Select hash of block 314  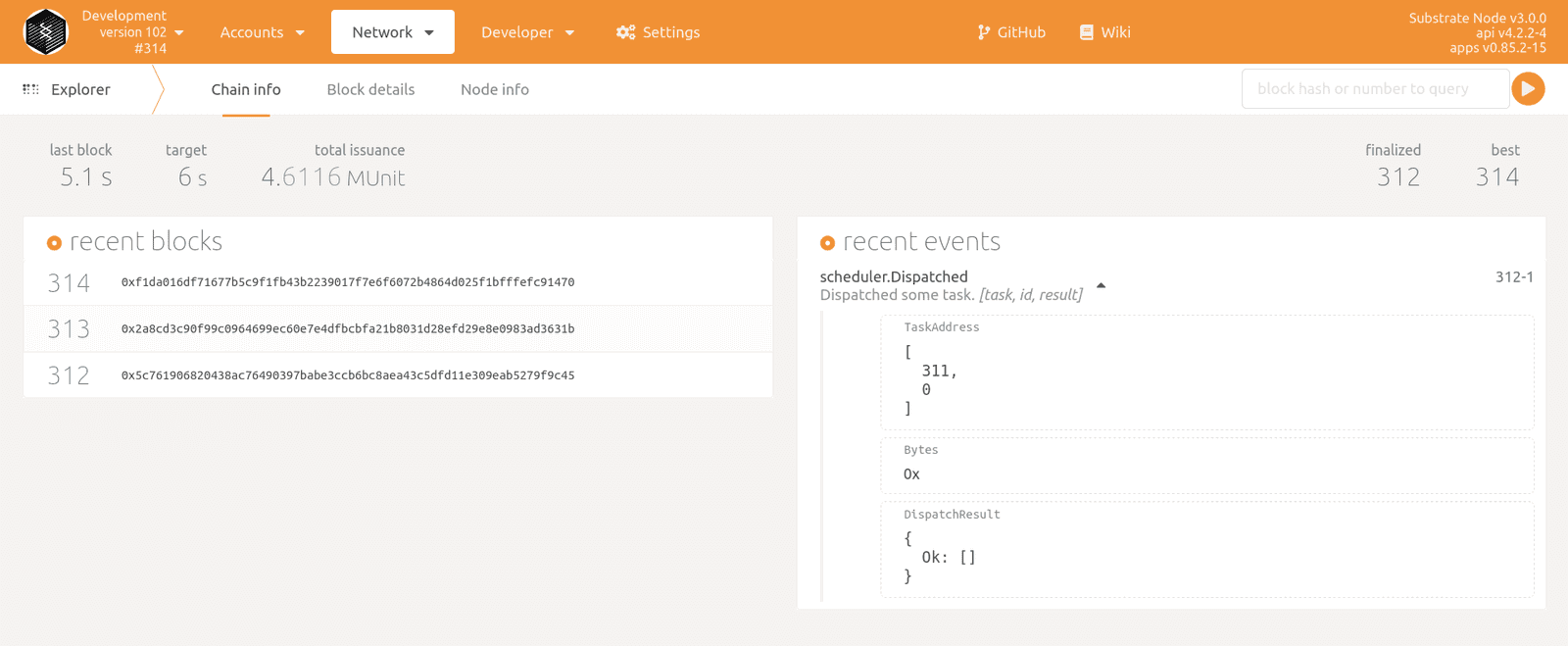coord(348,282)
